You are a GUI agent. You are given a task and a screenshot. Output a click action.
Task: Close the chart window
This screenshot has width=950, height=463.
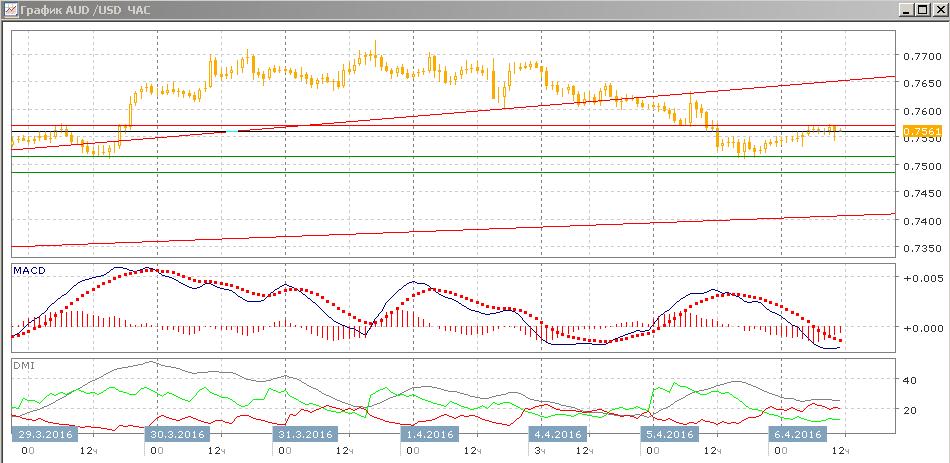coord(938,10)
